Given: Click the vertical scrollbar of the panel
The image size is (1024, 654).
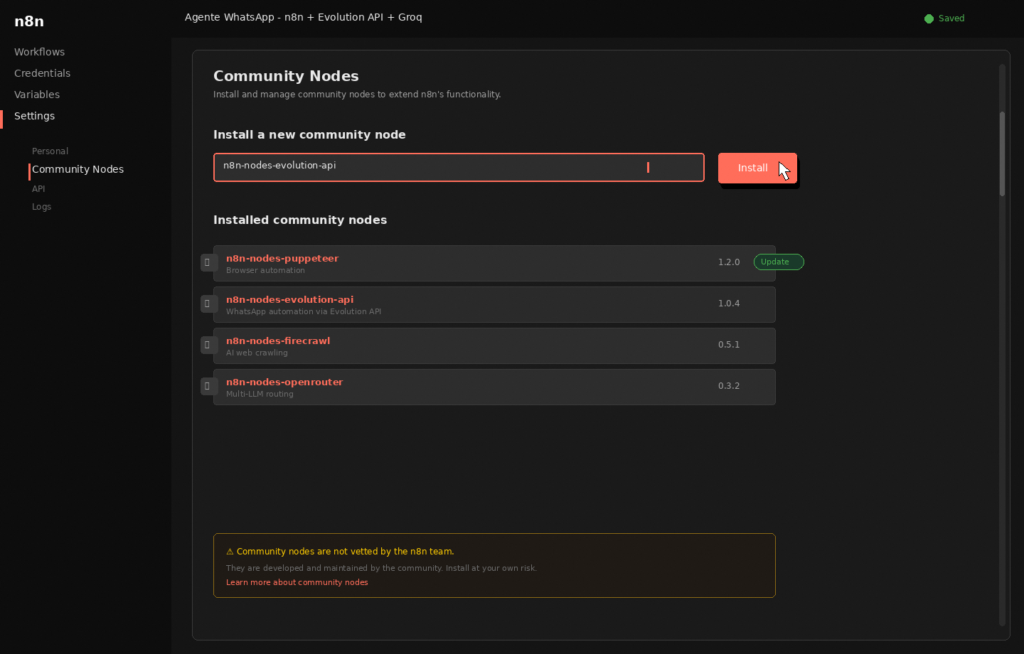Looking at the screenshot, I should pos(1002,154).
